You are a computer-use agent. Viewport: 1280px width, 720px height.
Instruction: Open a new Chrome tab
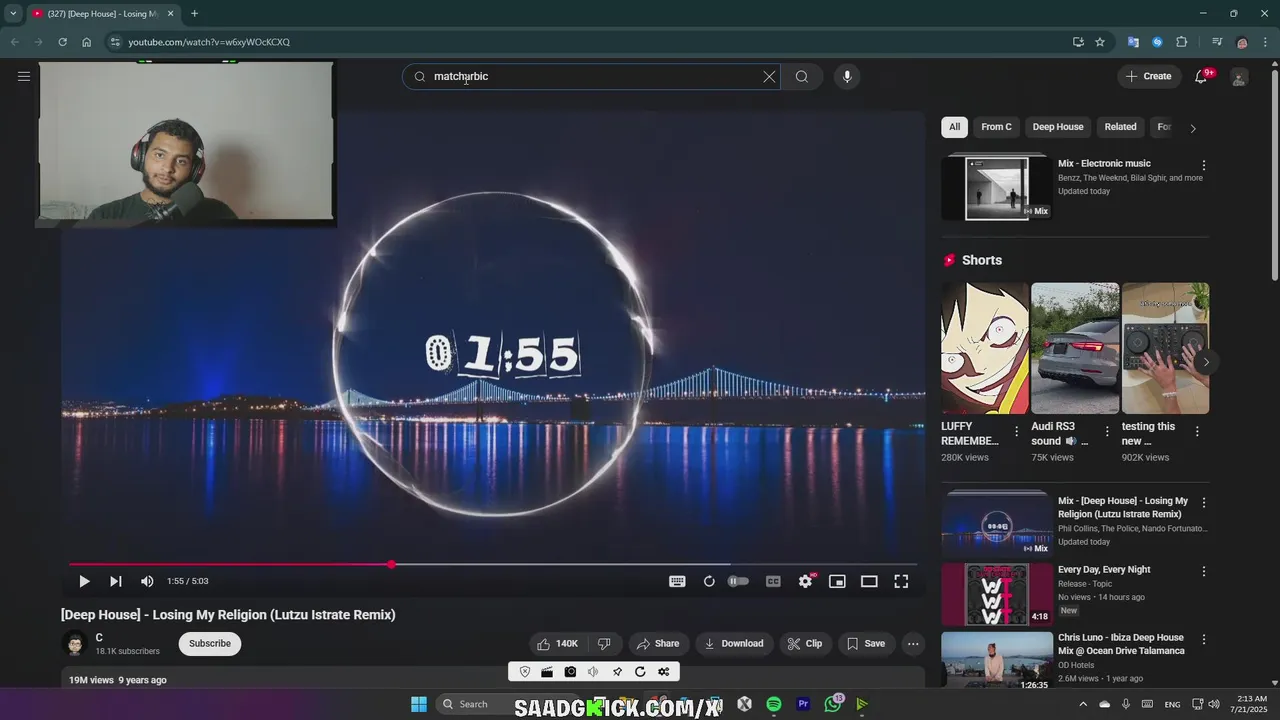tap(194, 14)
